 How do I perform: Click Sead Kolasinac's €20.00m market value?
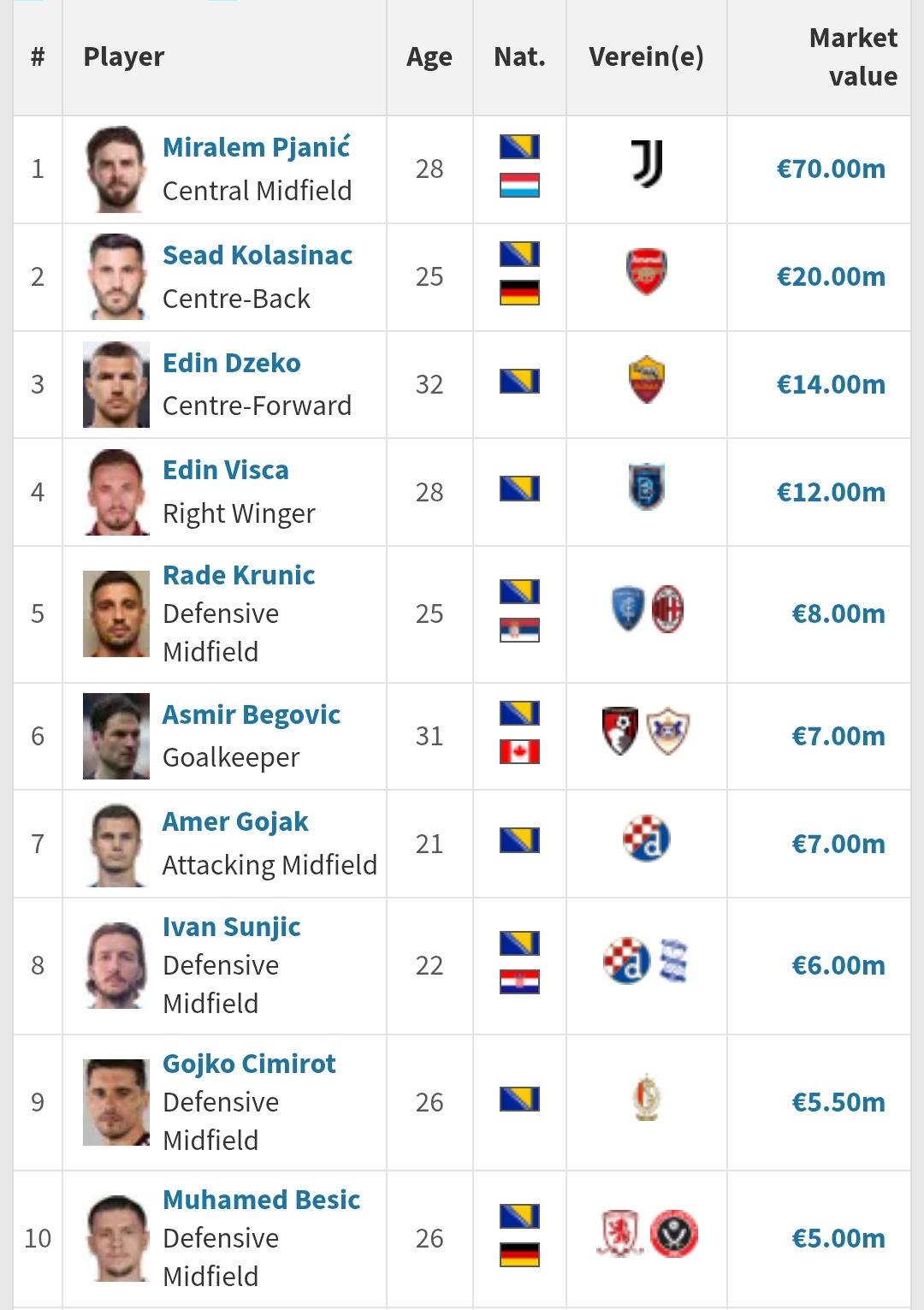tap(830, 277)
